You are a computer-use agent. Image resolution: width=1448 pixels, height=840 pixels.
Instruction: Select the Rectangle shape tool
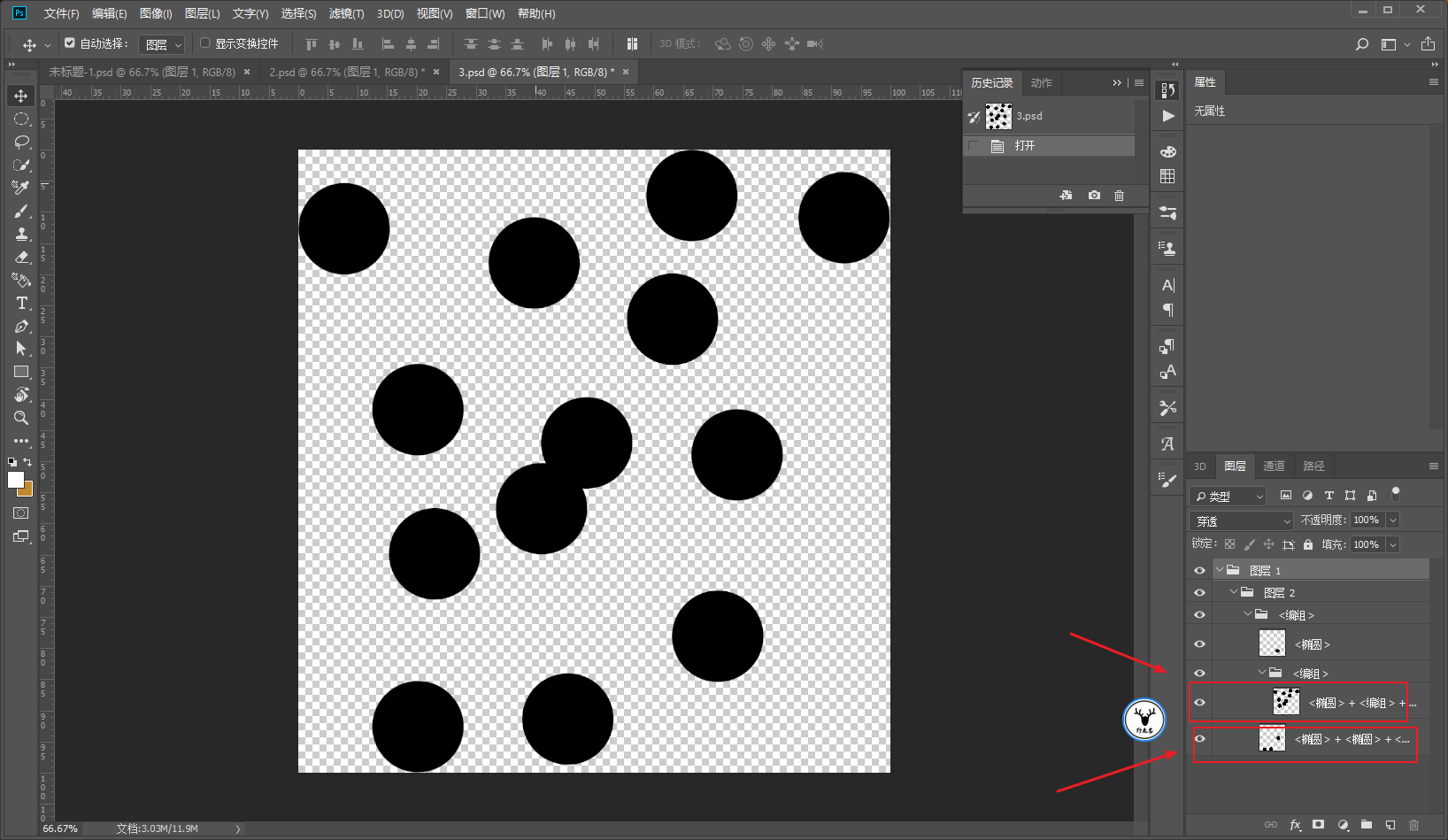coord(21,372)
